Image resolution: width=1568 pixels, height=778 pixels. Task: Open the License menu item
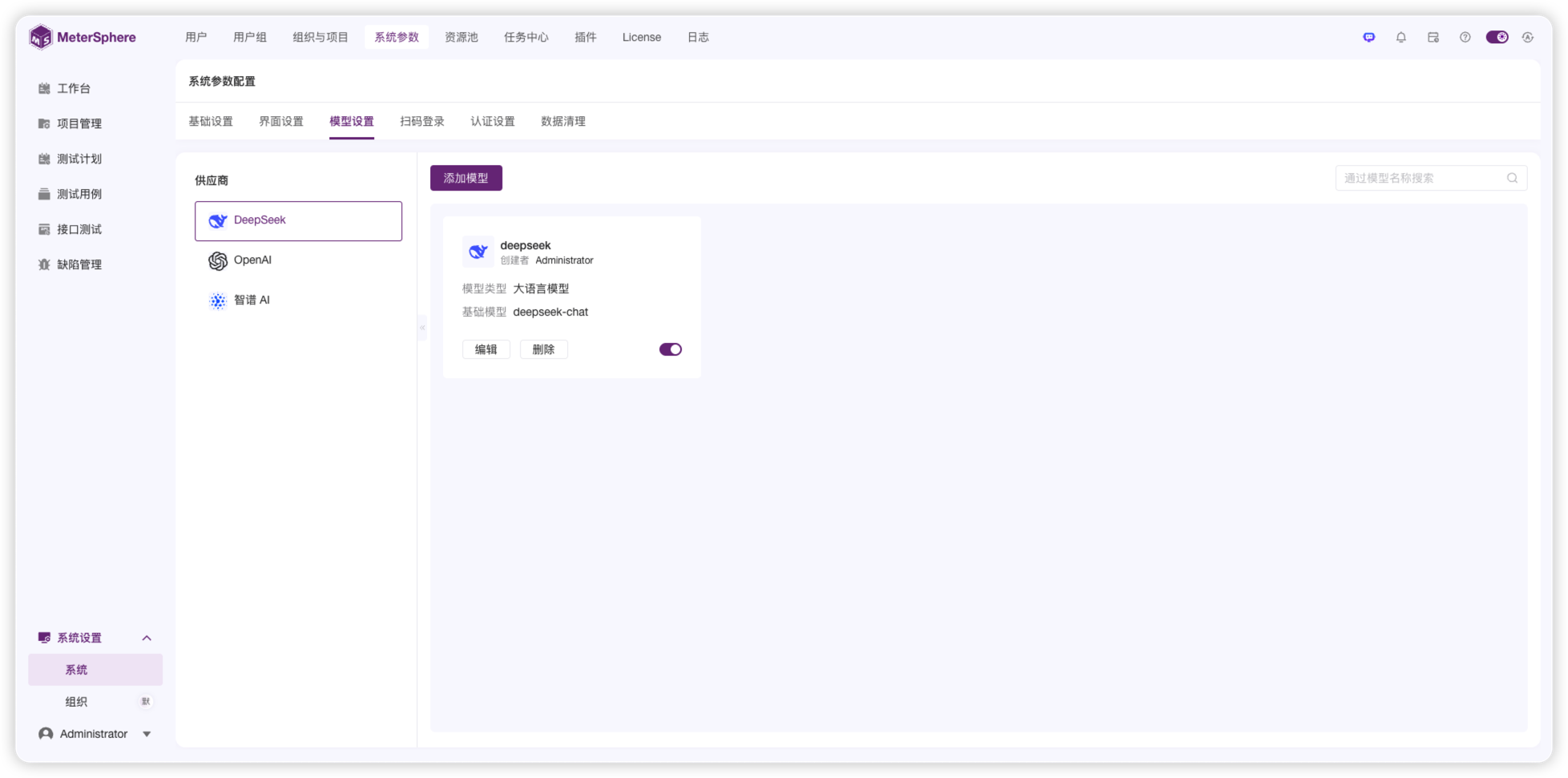coord(641,37)
